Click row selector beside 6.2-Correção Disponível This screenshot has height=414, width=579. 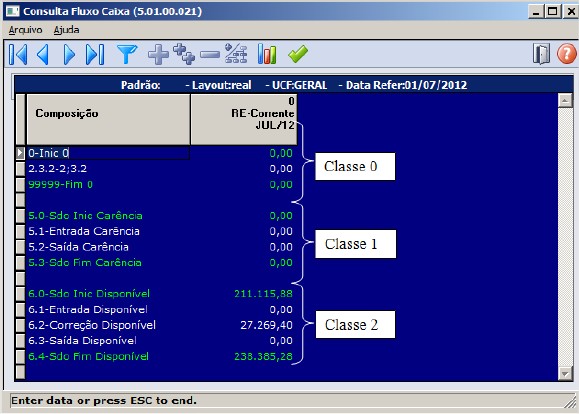(20, 325)
